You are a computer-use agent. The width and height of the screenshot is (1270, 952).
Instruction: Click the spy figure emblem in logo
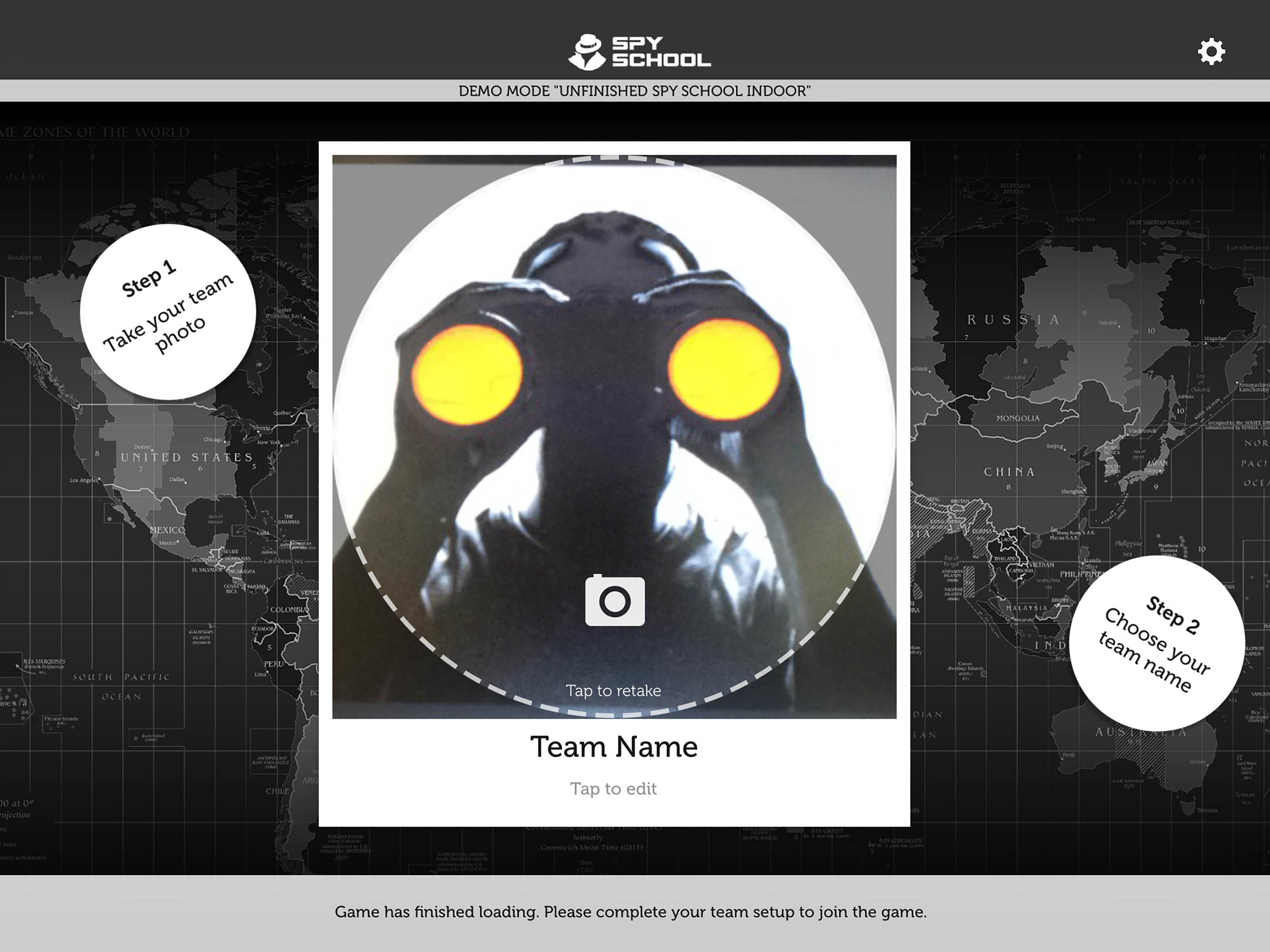point(587,52)
